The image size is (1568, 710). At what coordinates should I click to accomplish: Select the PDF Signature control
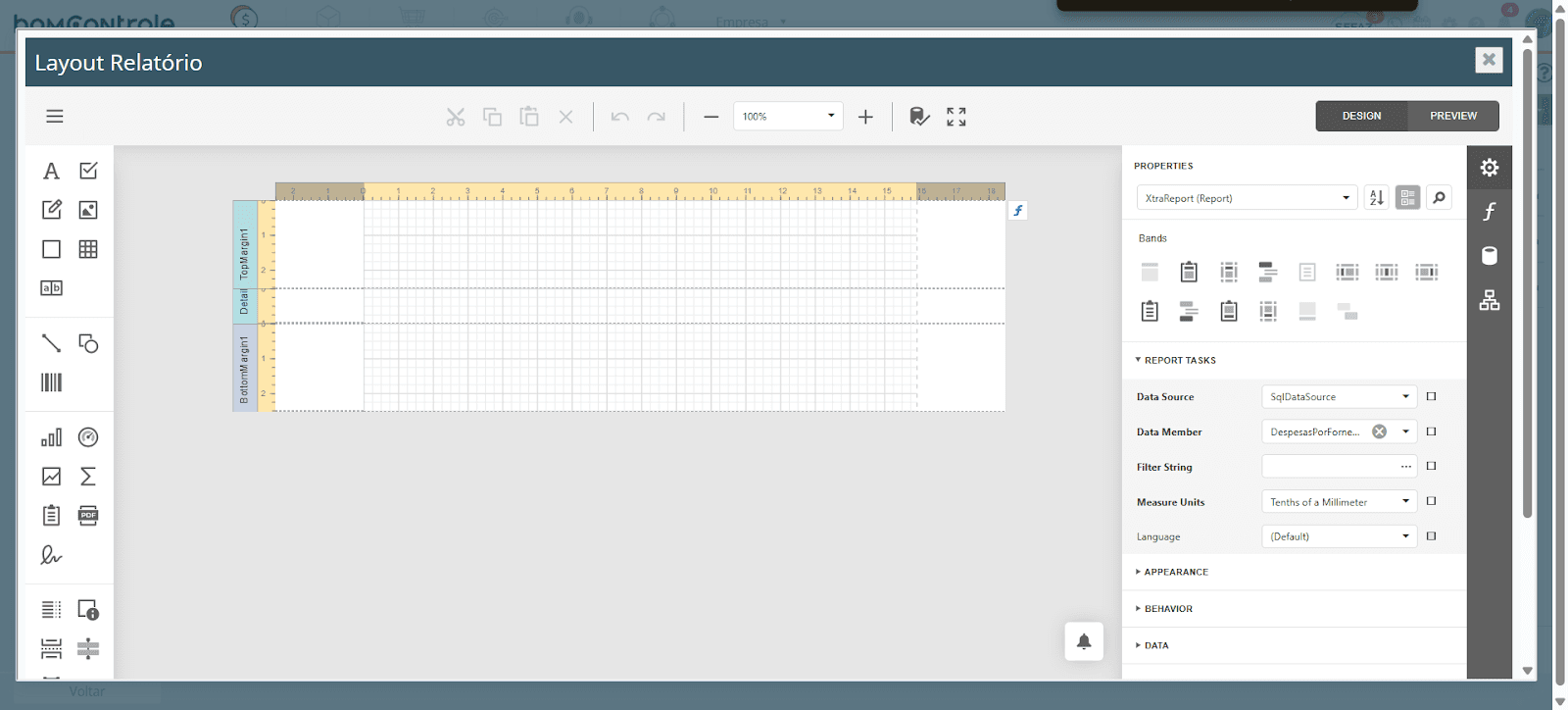point(51,555)
